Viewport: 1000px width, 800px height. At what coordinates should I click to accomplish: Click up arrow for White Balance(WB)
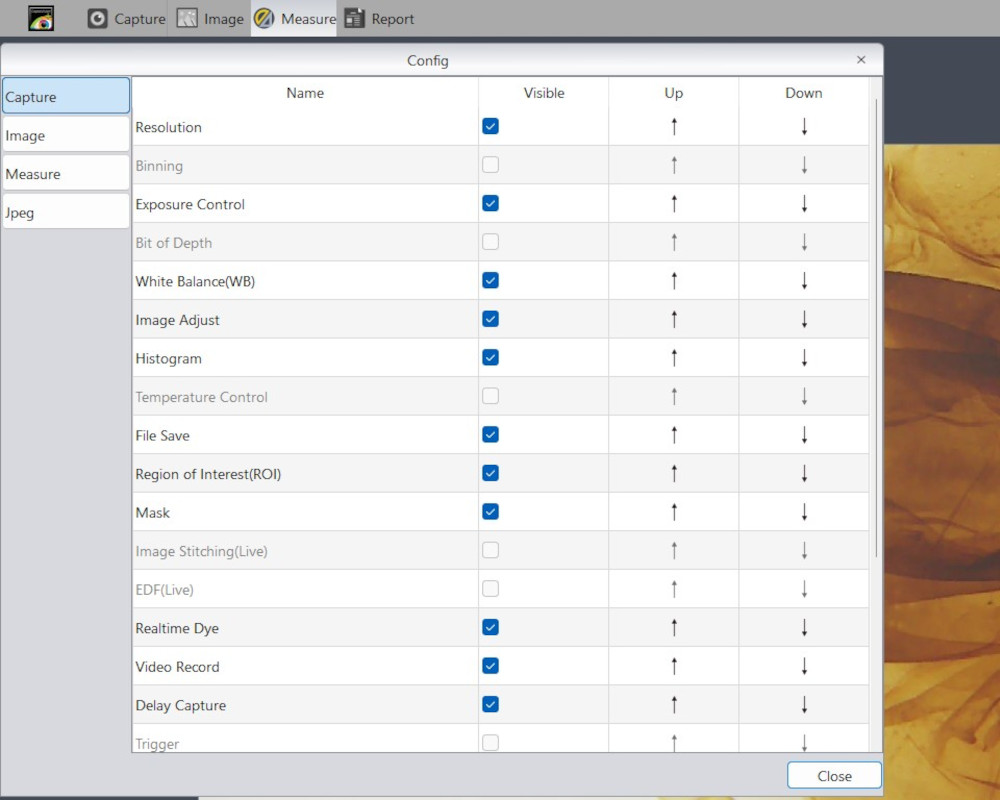674,281
